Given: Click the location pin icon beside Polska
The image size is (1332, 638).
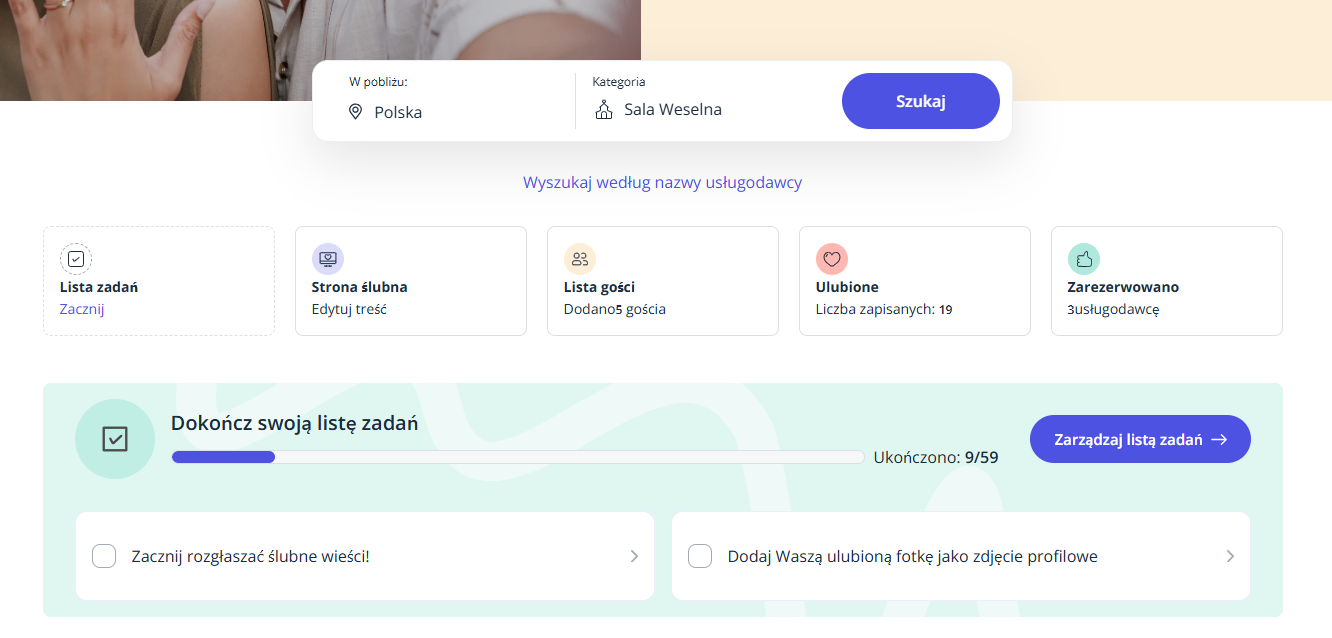Looking at the screenshot, I should click(355, 112).
